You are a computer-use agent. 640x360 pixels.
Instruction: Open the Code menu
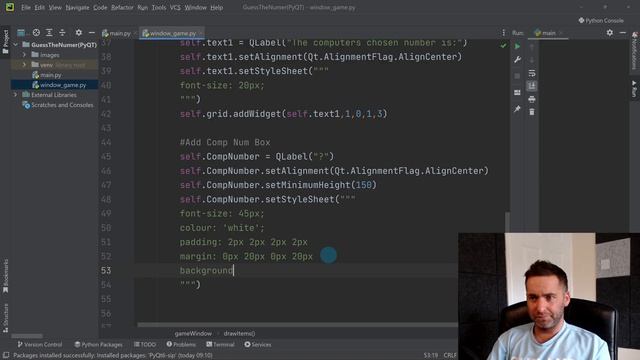(100, 7)
